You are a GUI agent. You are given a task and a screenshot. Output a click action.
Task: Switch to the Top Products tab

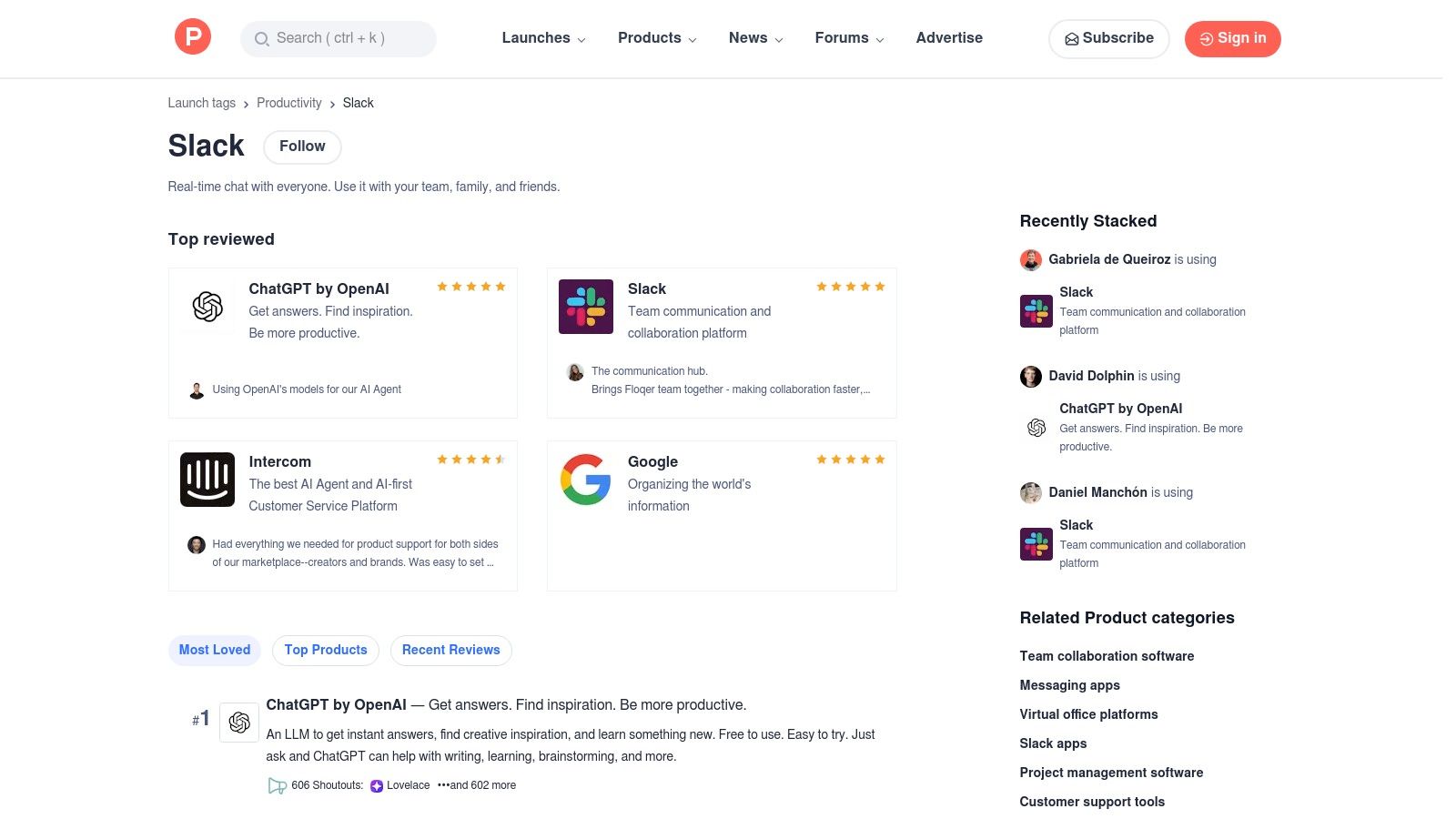coord(325,650)
